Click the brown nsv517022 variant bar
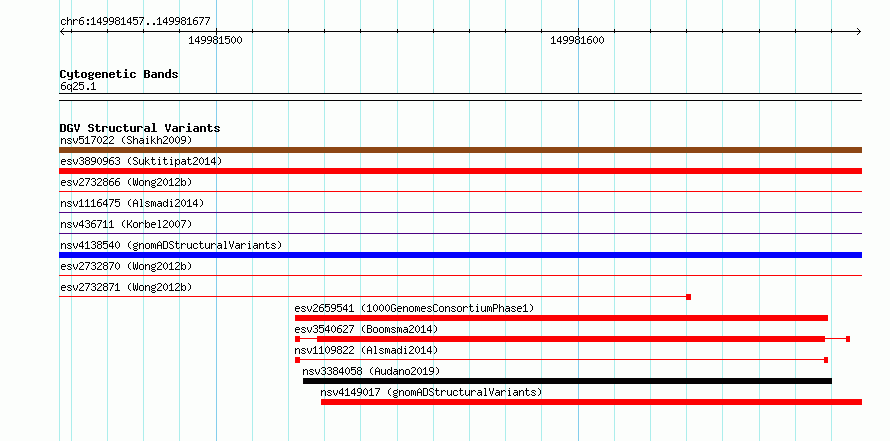 460,150
